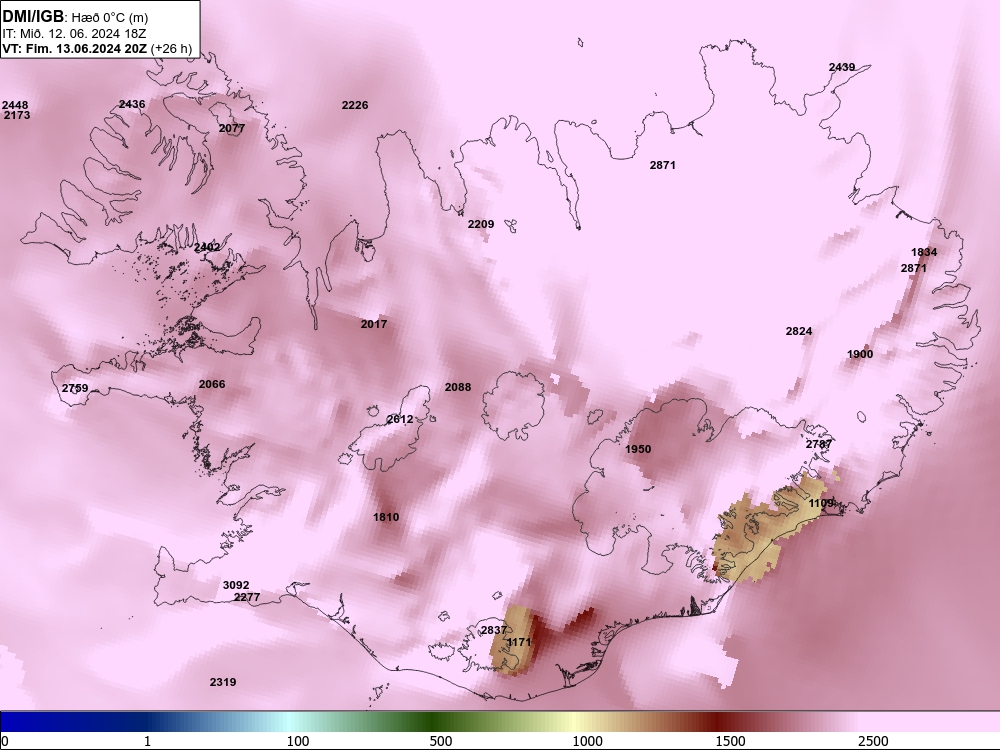This screenshot has height=750, width=1000.
Task: Click the legend label 1000
Action: pos(587,741)
